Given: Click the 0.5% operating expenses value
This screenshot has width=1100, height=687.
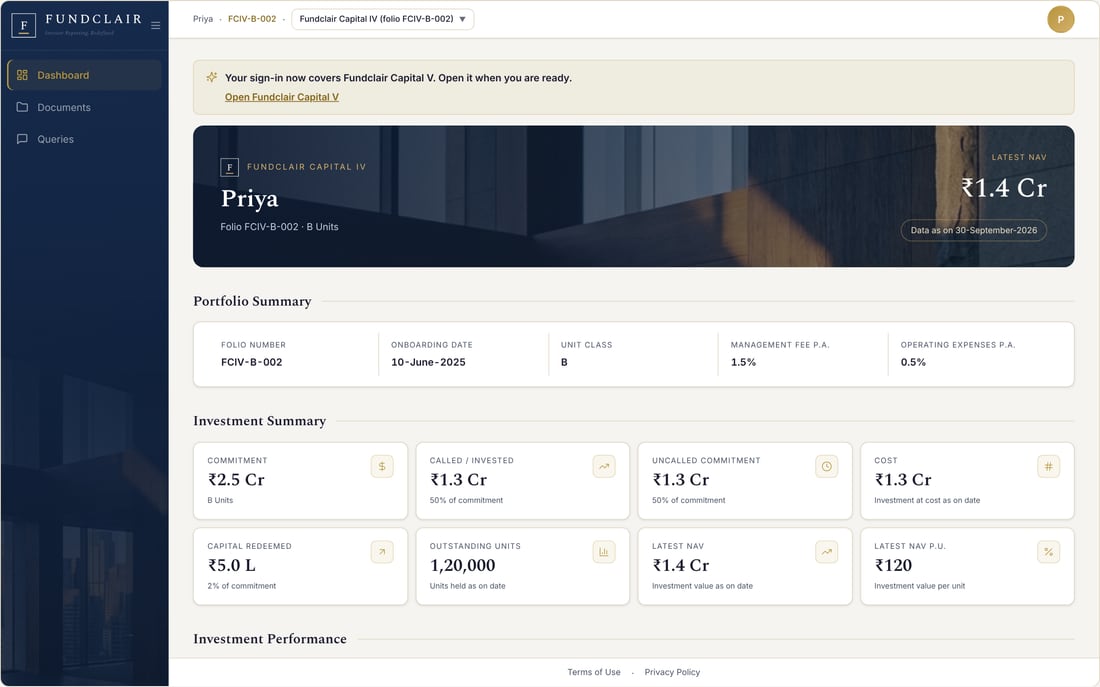Looking at the screenshot, I should coord(913,362).
